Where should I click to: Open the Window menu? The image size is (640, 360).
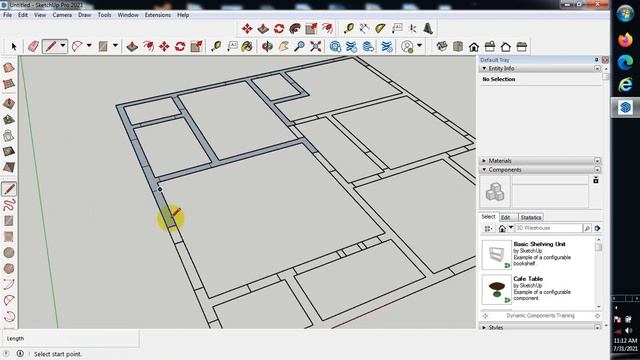point(128,15)
